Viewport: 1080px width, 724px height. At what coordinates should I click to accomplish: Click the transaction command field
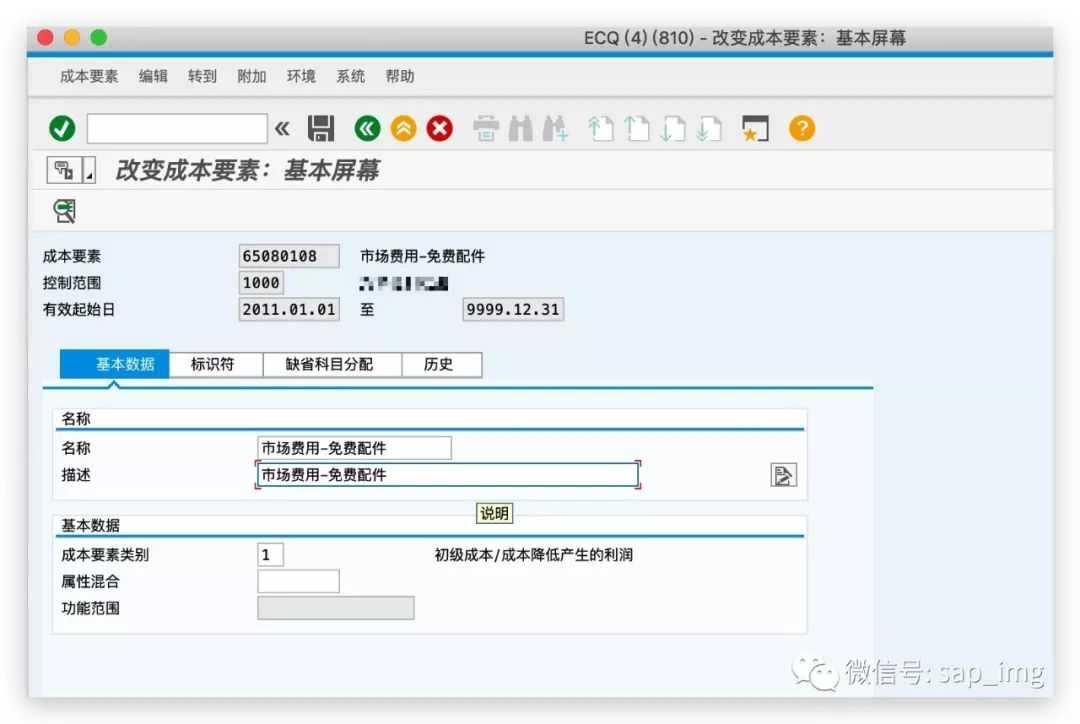point(177,129)
